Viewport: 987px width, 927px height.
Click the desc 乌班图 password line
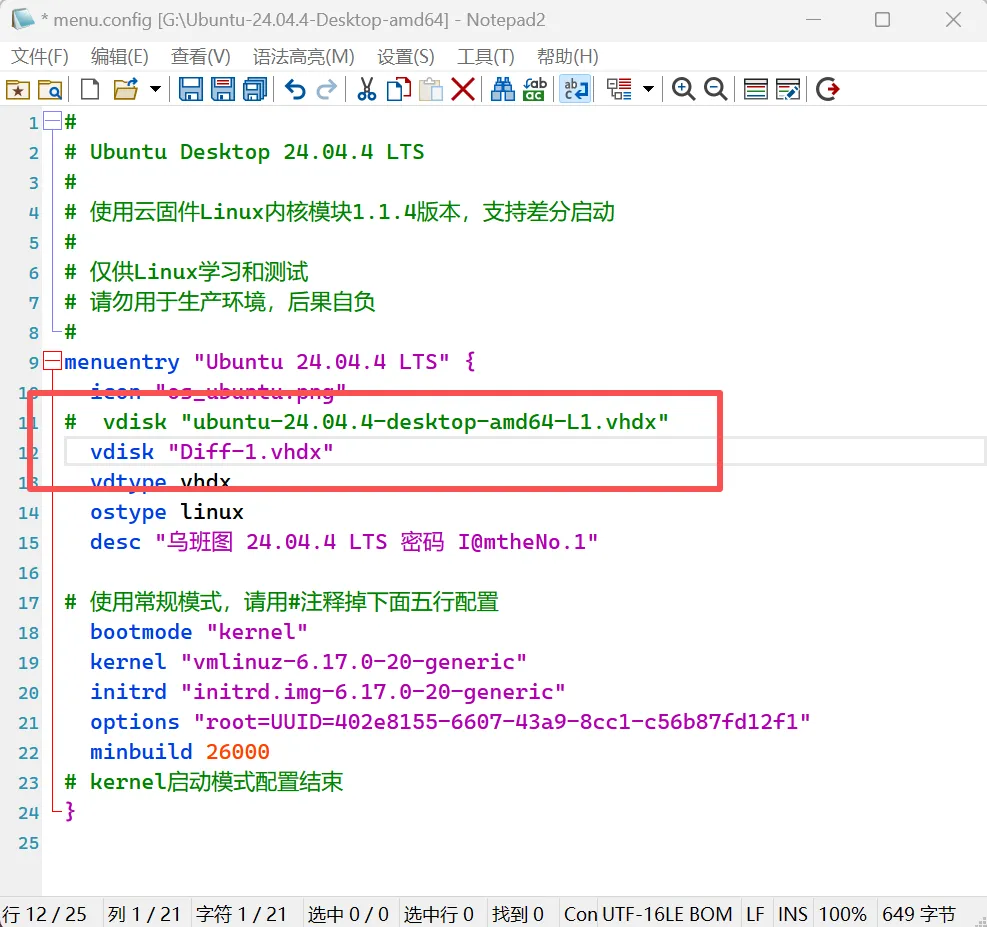tap(344, 542)
